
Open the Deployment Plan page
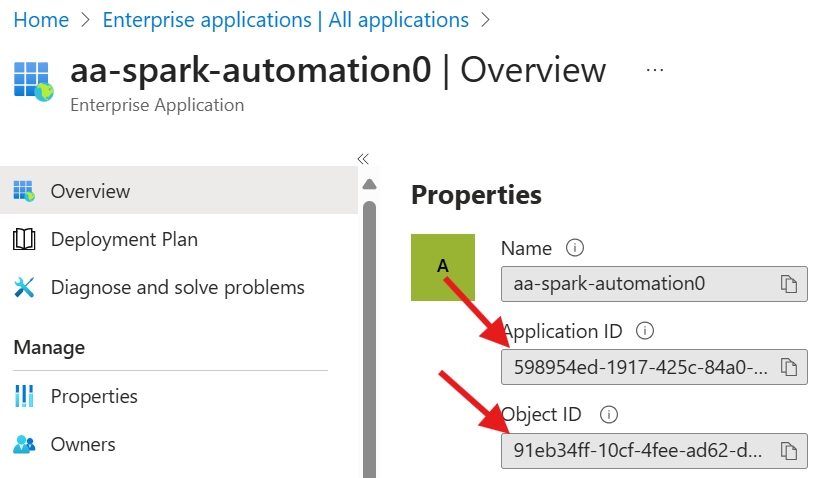coord(124,239)
